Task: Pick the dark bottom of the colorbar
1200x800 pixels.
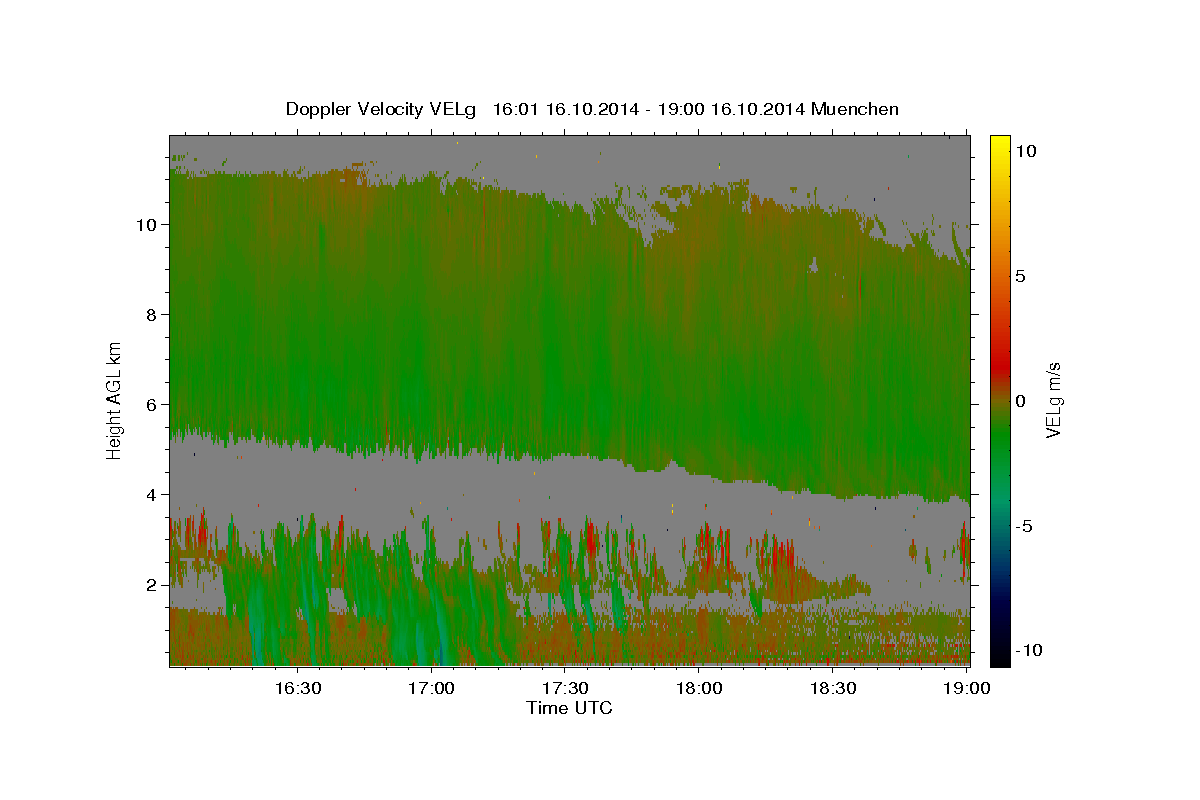Action: [1000, 650]
